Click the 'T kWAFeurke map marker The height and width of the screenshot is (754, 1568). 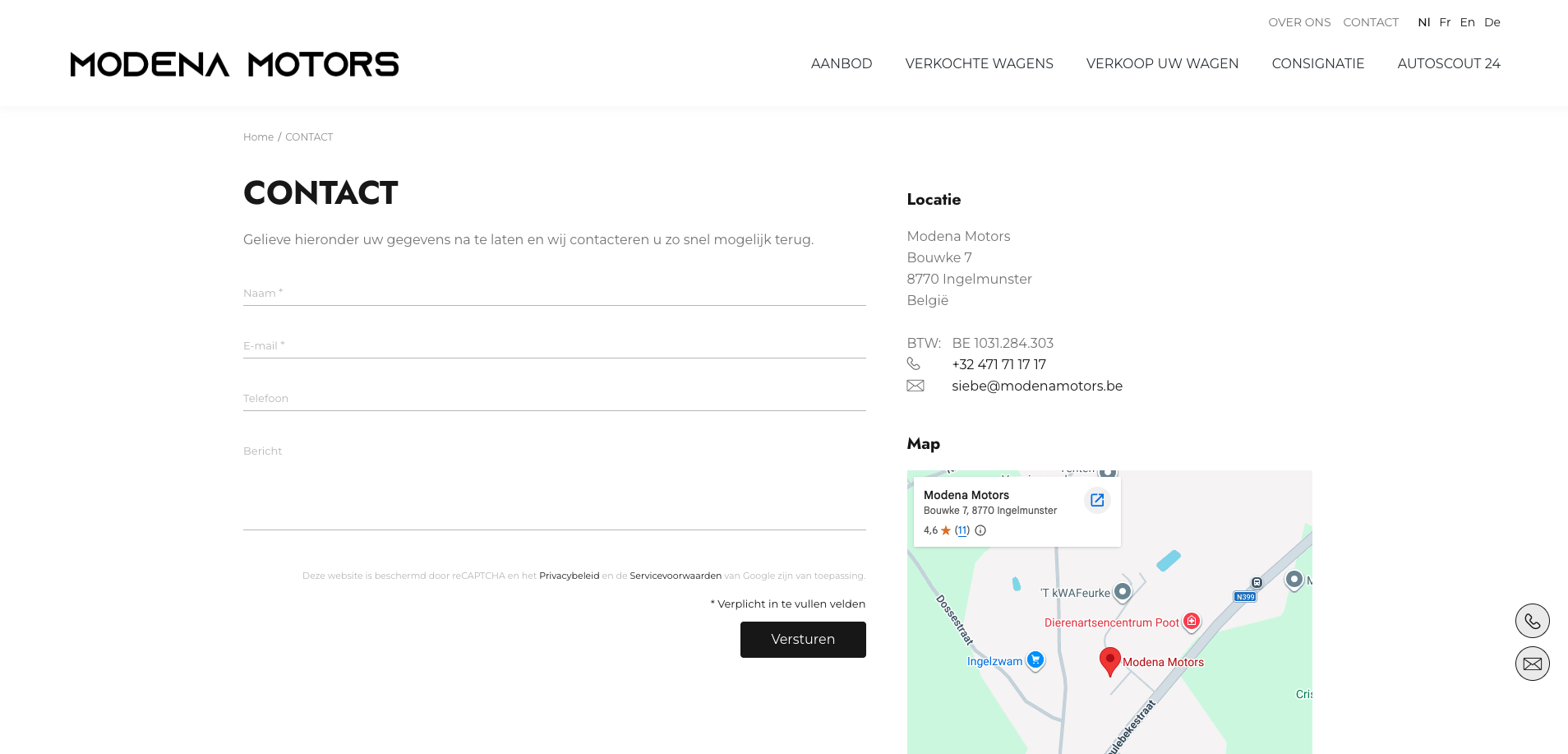pos(1123,592)
